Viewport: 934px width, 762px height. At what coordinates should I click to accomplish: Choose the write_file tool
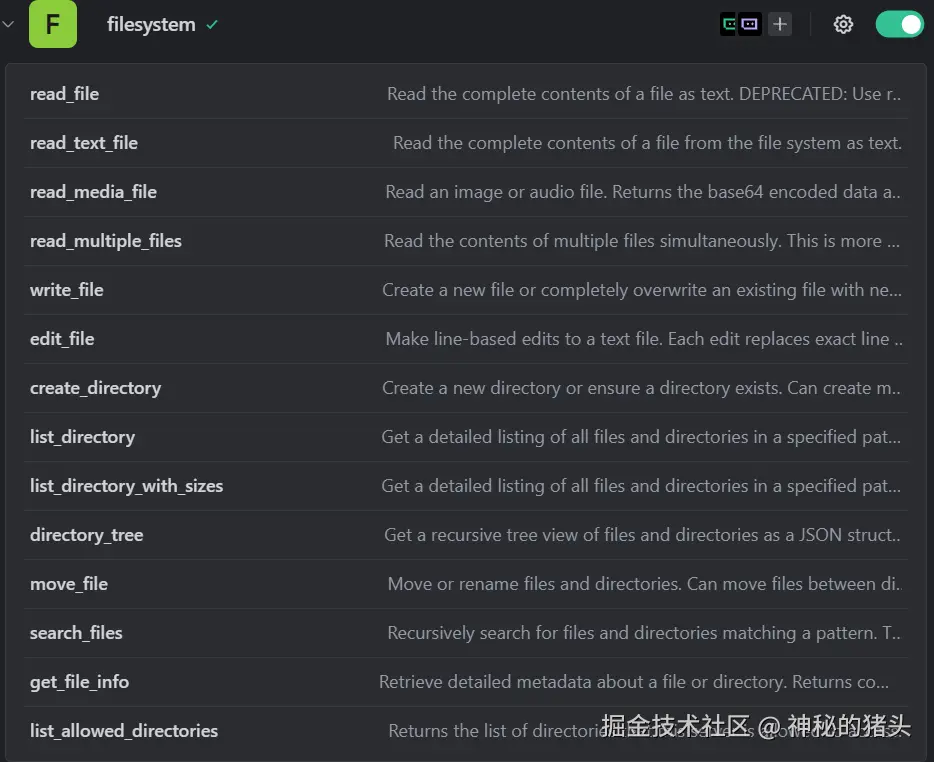coord(67,290)
